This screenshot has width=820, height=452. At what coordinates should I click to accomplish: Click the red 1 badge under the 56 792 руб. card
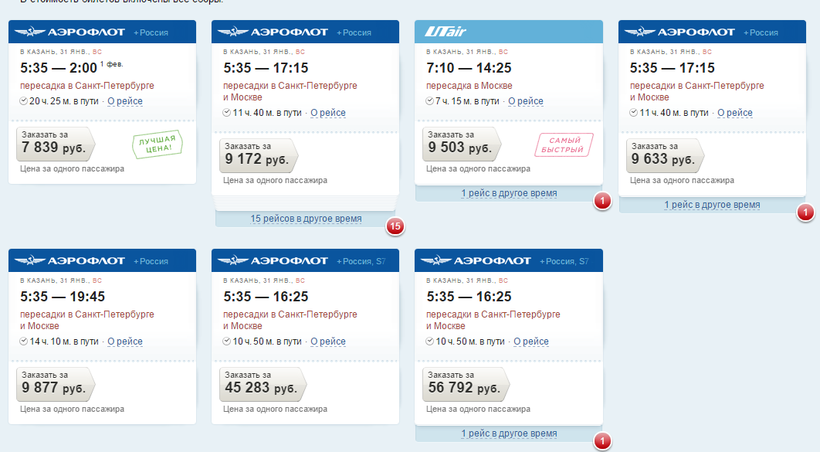click(x=602, y=441)
